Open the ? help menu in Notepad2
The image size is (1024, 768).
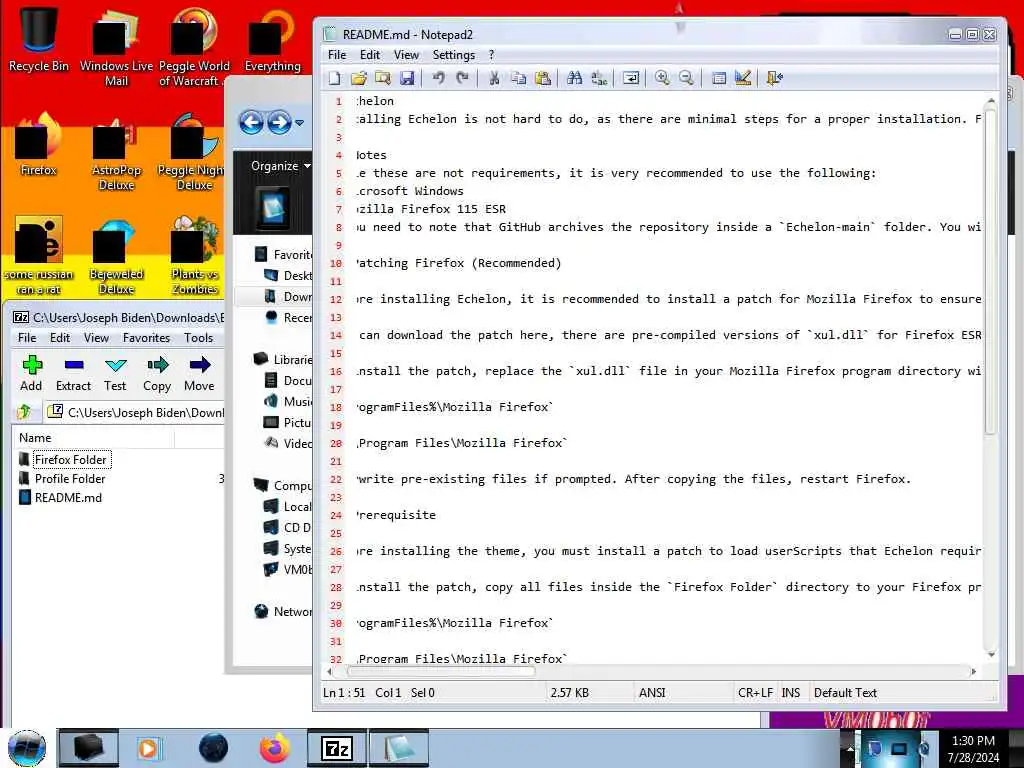tap(491, 55)
